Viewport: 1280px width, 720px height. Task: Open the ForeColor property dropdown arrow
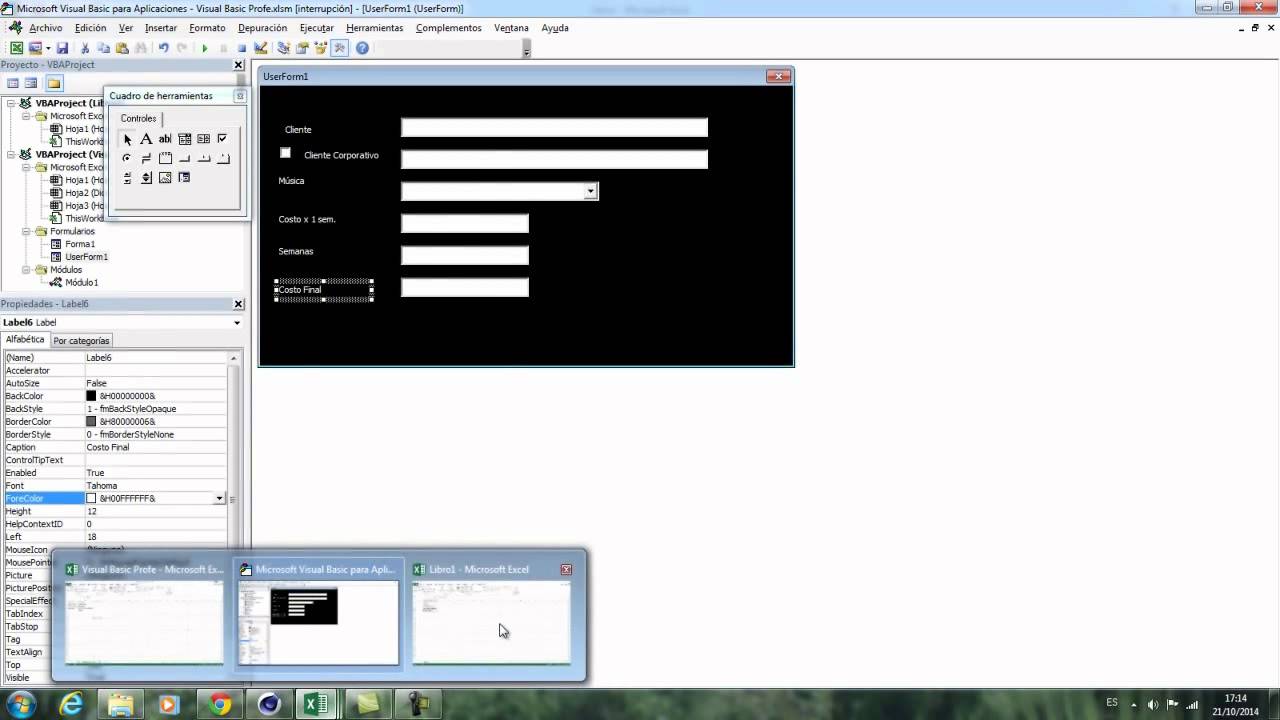(219, 498)
